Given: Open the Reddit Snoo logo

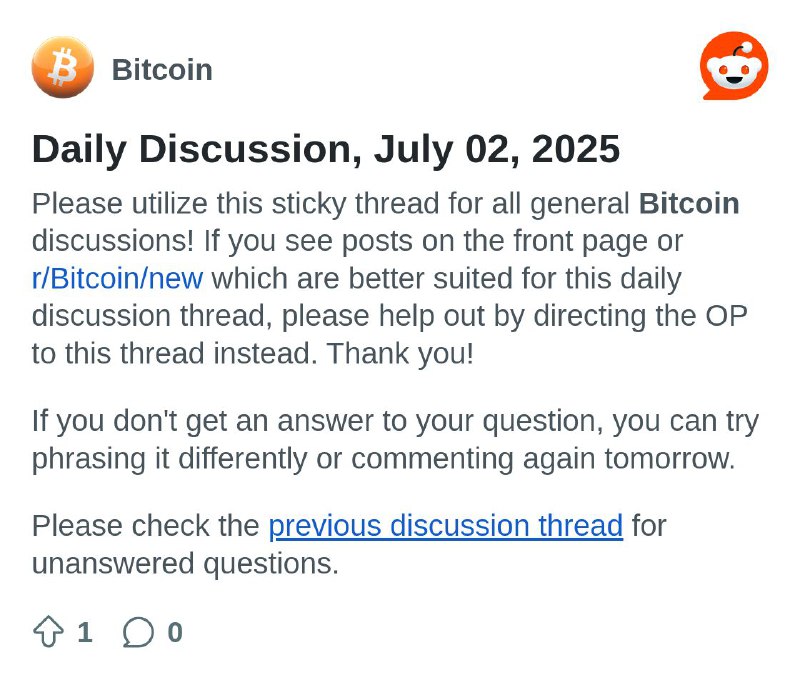Looking at the screenshot, I should [x=734, y=66].
